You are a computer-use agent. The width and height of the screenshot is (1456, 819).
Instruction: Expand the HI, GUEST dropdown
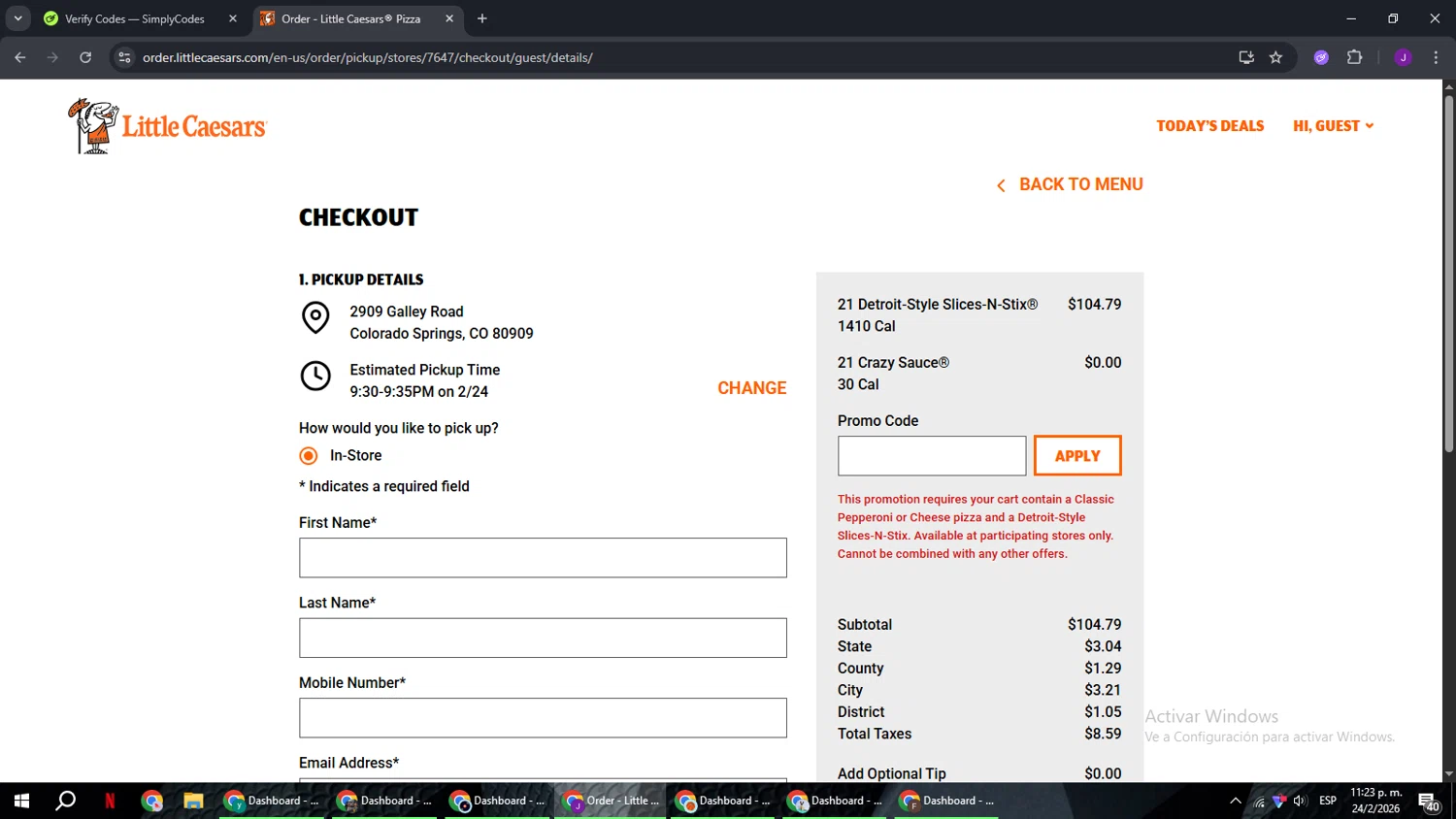pyautogui.click(x=1334, y=126)
